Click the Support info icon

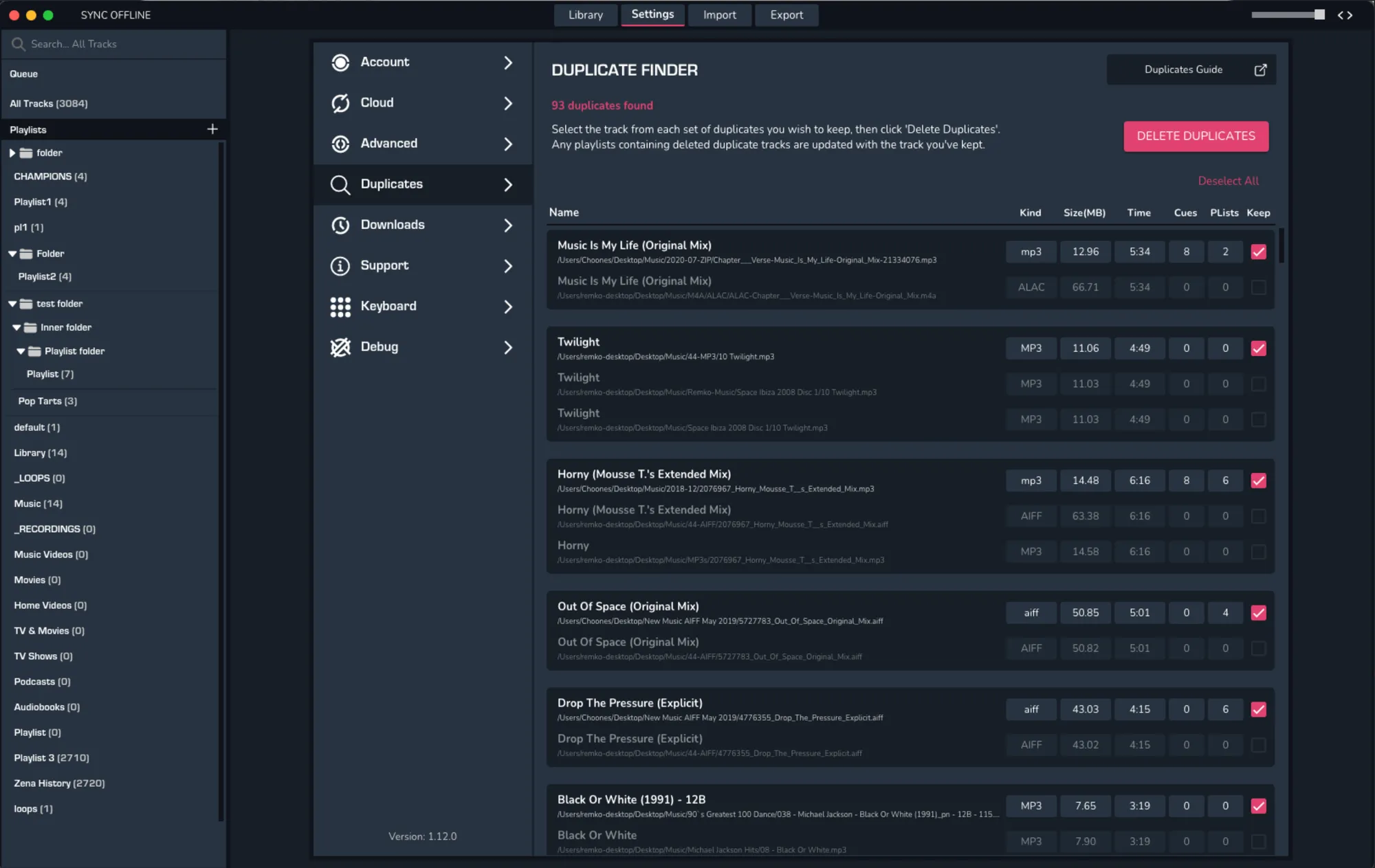[x=340, y=266]
